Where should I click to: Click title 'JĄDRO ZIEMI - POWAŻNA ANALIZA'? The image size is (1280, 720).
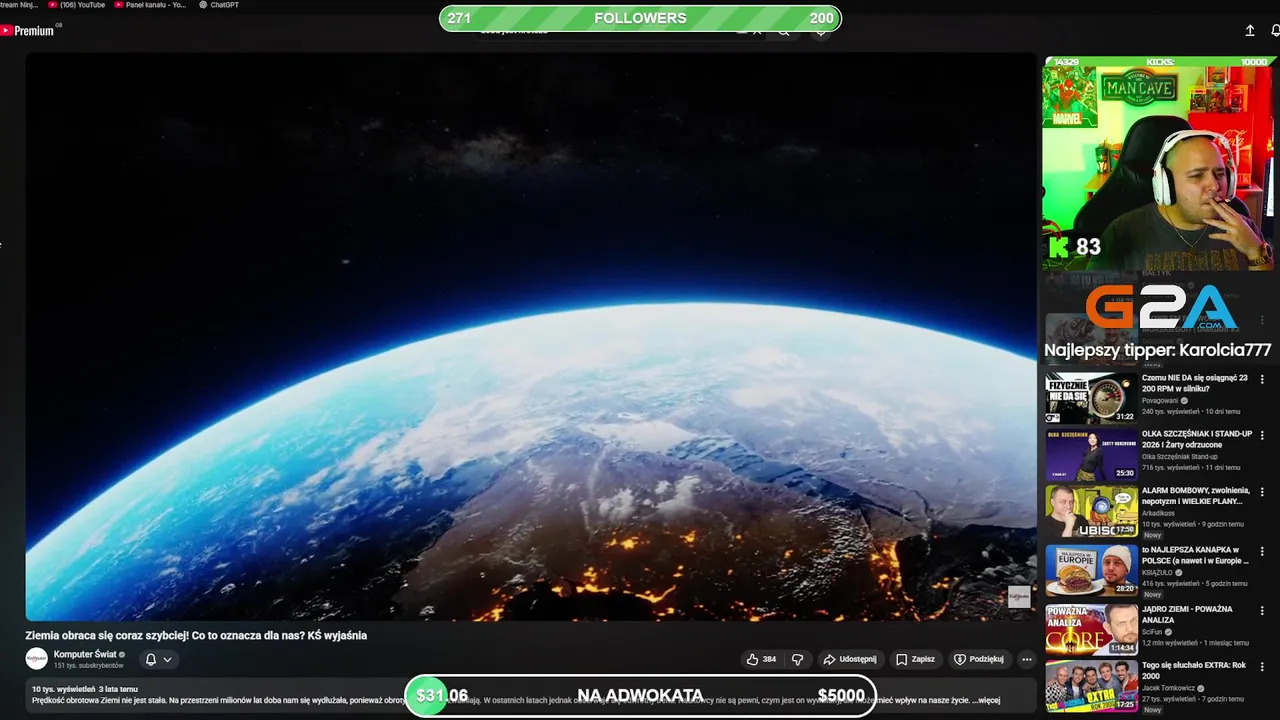click(x=1187, y=614)
